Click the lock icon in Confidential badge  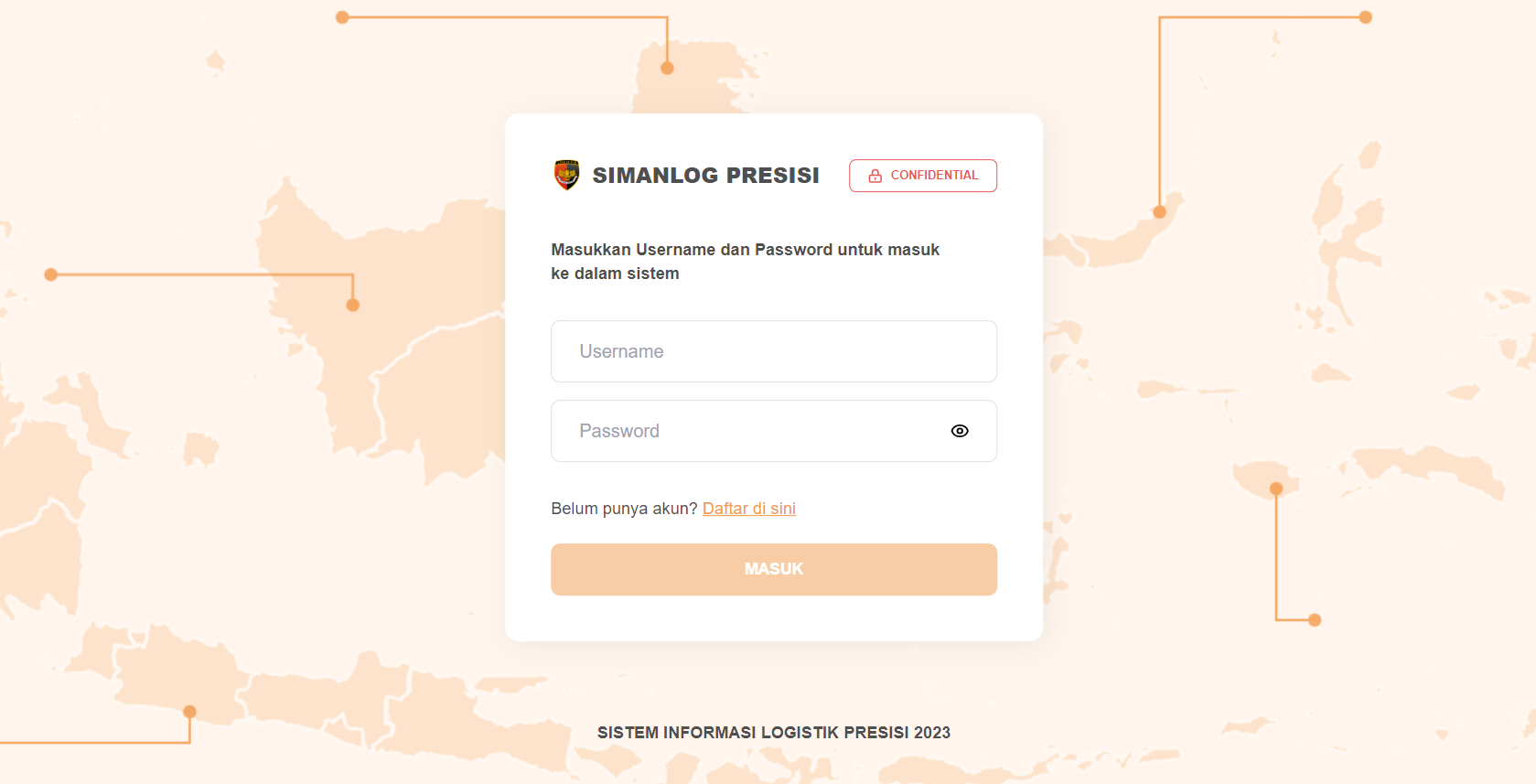tap(875, 176)
